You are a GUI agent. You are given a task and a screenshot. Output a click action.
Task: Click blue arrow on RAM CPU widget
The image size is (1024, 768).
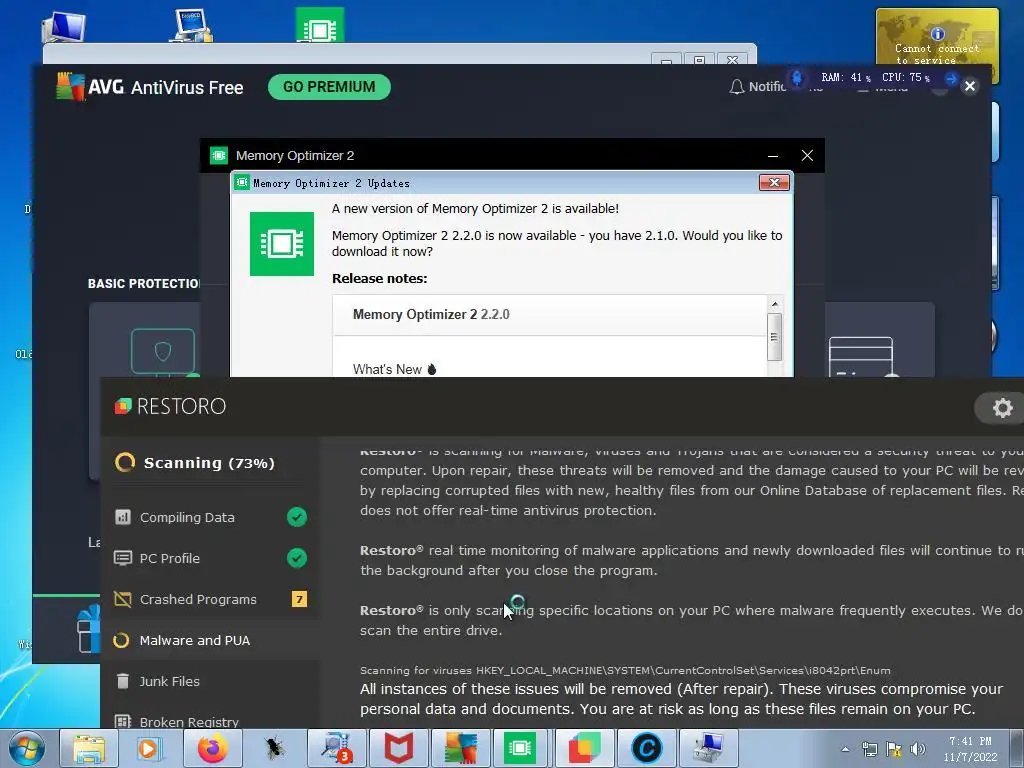951,78
